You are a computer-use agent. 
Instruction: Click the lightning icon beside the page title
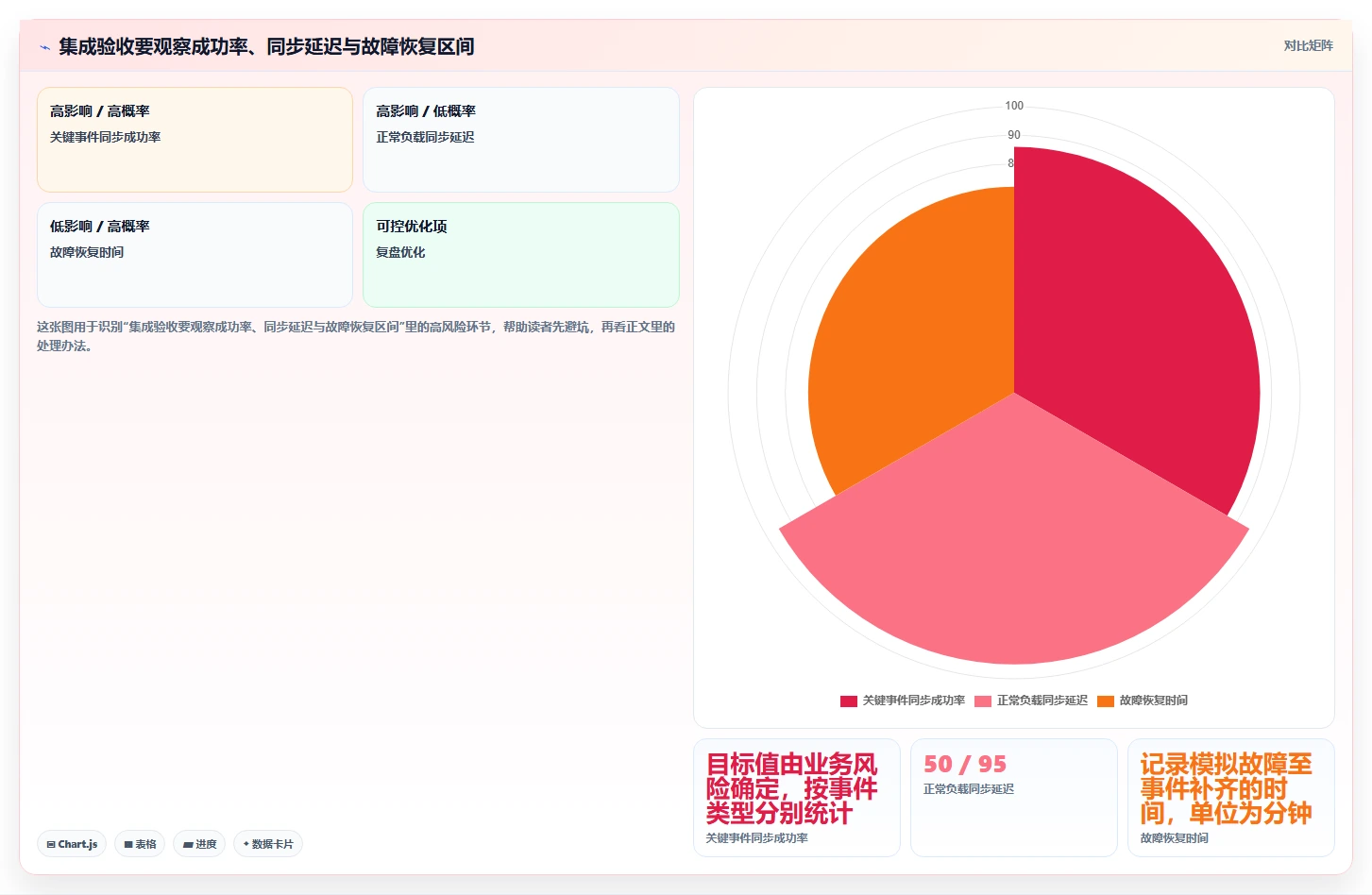pos(44,47)
